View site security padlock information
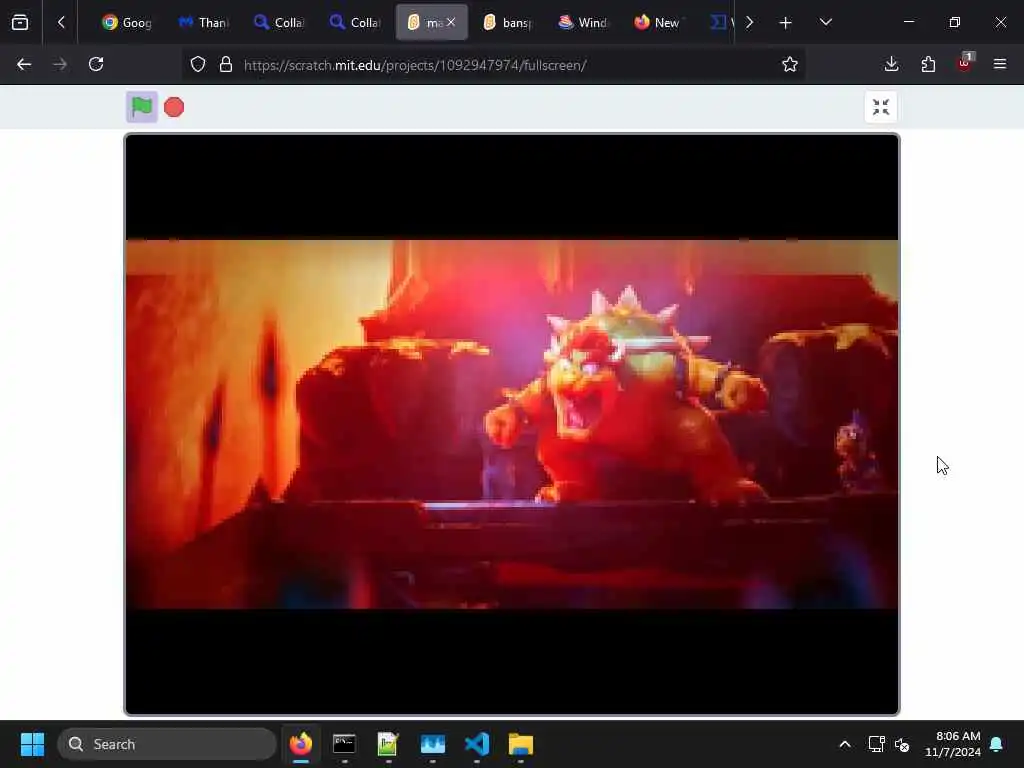 tap(226, 65)
